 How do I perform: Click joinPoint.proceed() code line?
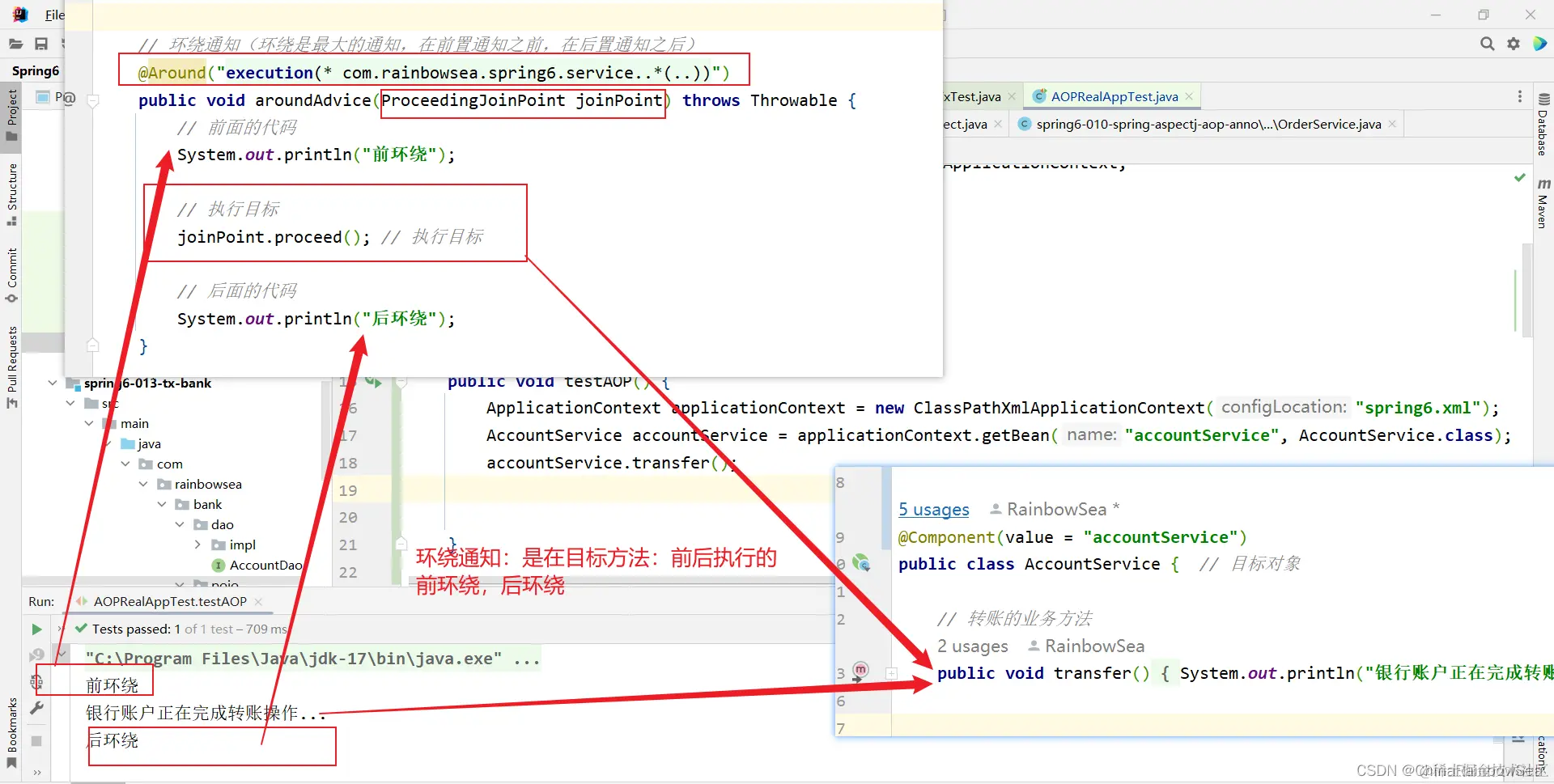coord(274,237)
